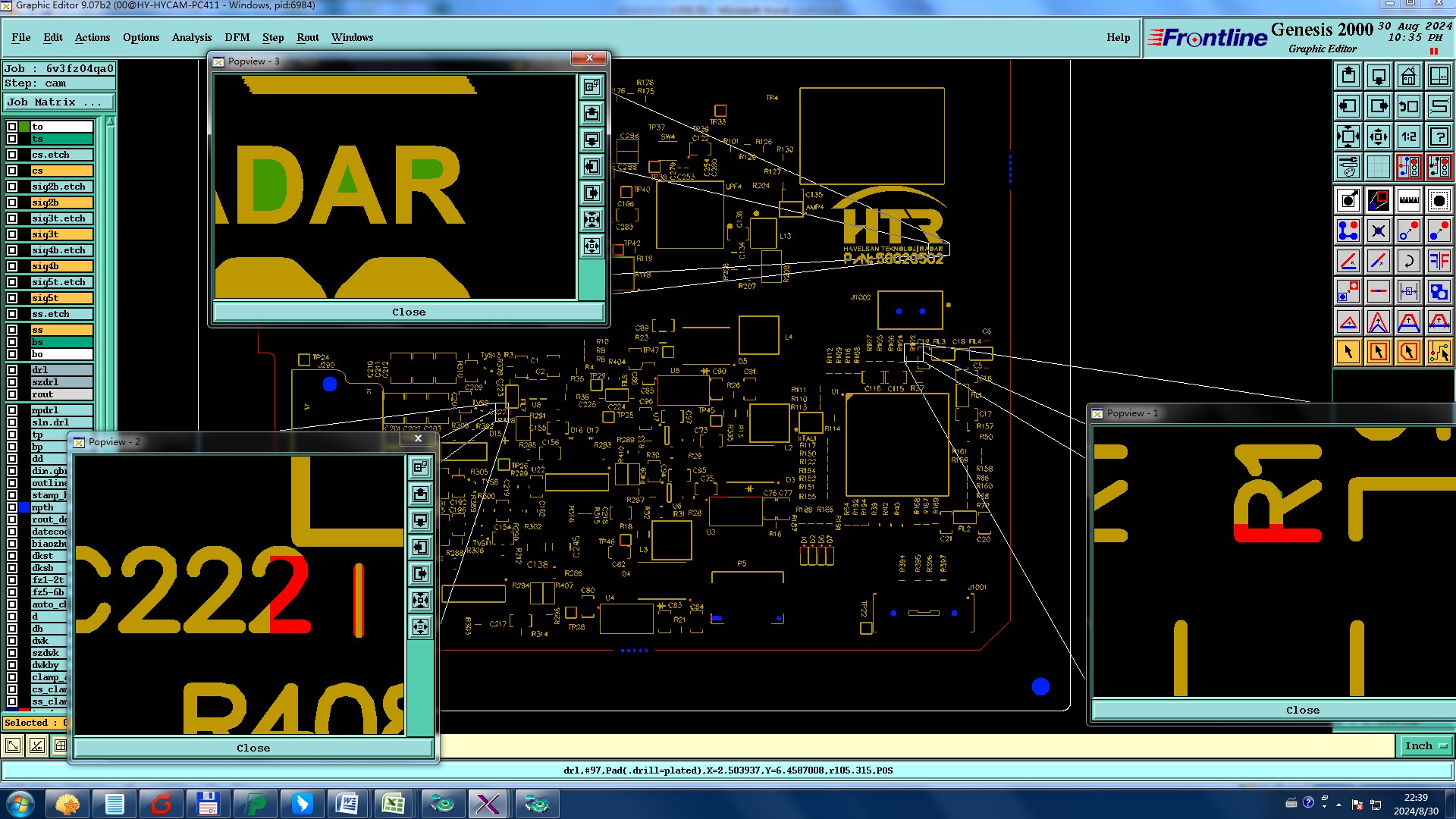
Task: Click the Home view icon
Action: coord(1408,76)
